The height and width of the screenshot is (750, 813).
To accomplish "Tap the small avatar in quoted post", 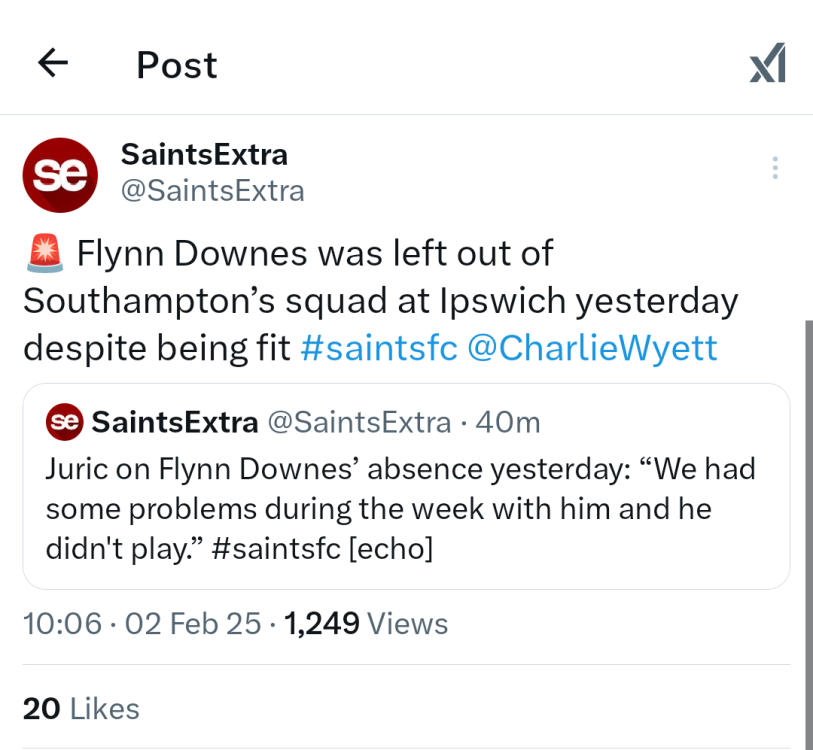I will [64, 422].
